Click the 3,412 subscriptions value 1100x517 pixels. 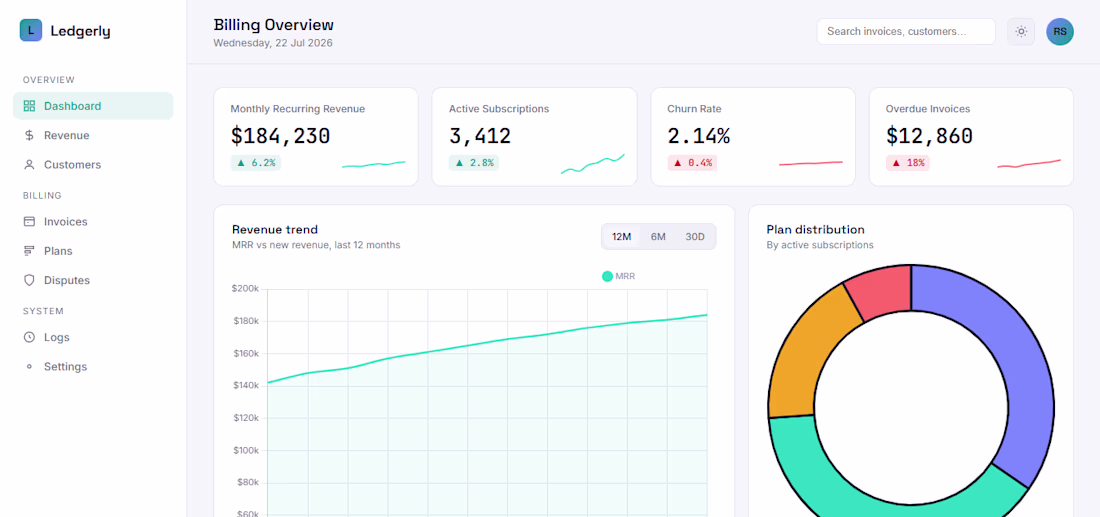(x=480, y=135)
